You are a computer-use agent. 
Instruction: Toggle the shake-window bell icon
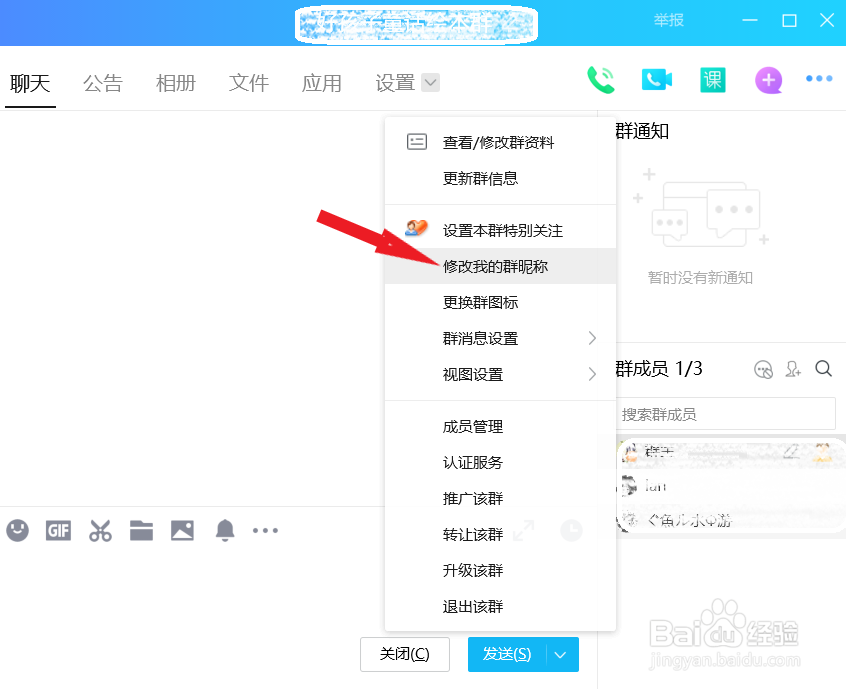coord(224,531)
